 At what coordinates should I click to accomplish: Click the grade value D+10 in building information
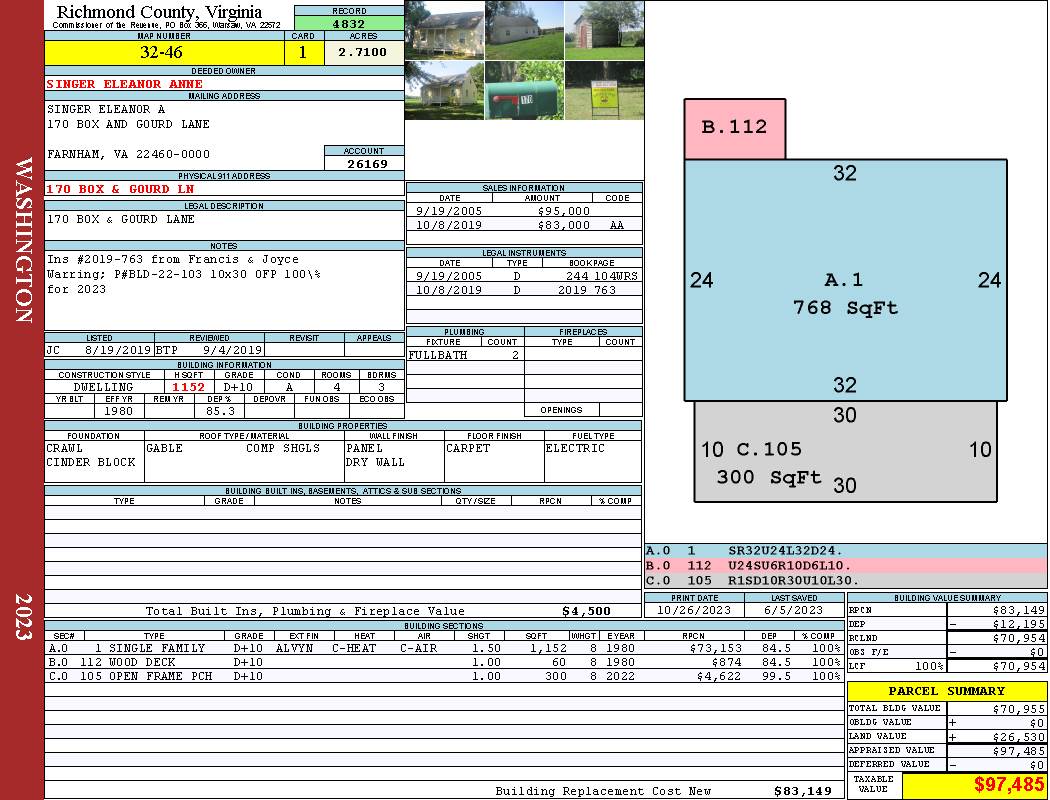pos(238,387)
